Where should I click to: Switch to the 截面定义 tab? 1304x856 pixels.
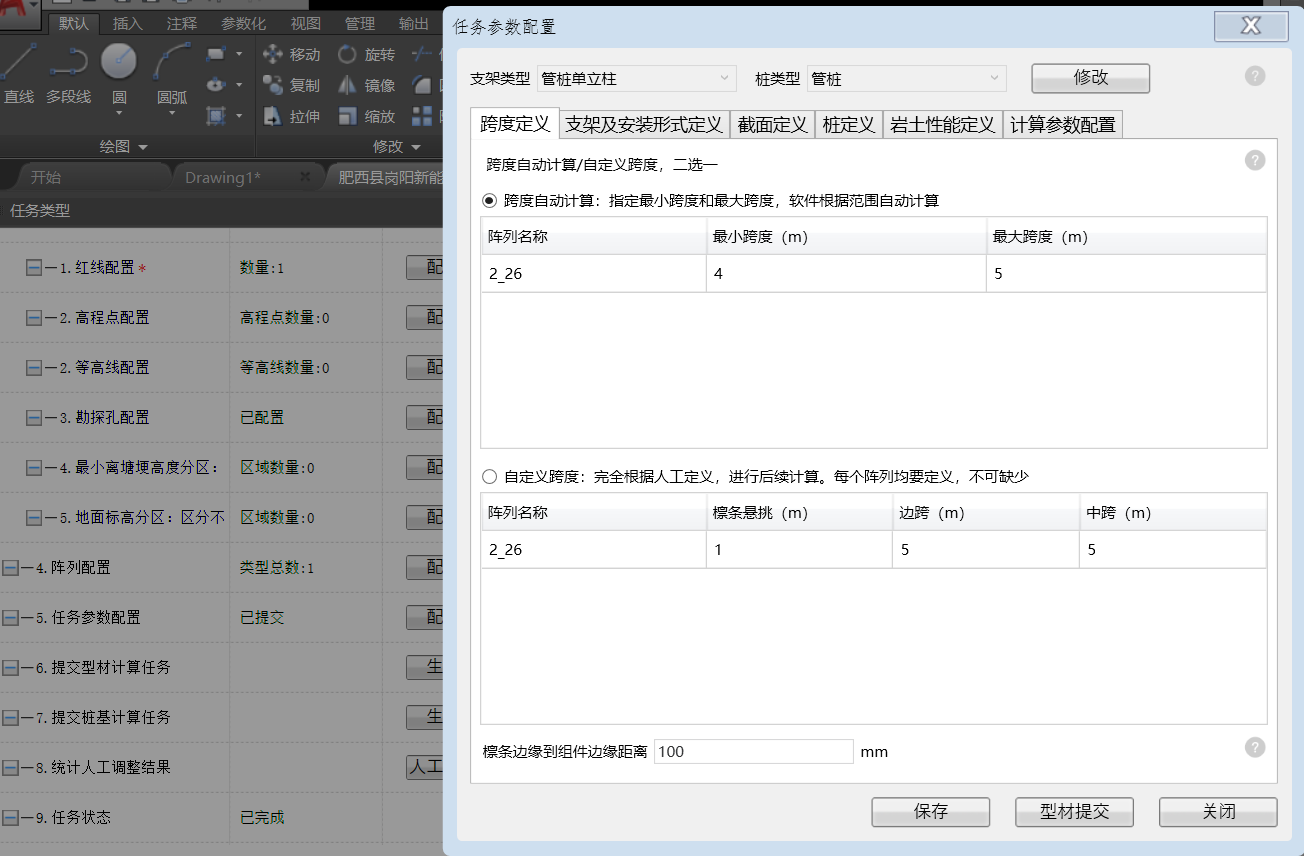(772, 125)
